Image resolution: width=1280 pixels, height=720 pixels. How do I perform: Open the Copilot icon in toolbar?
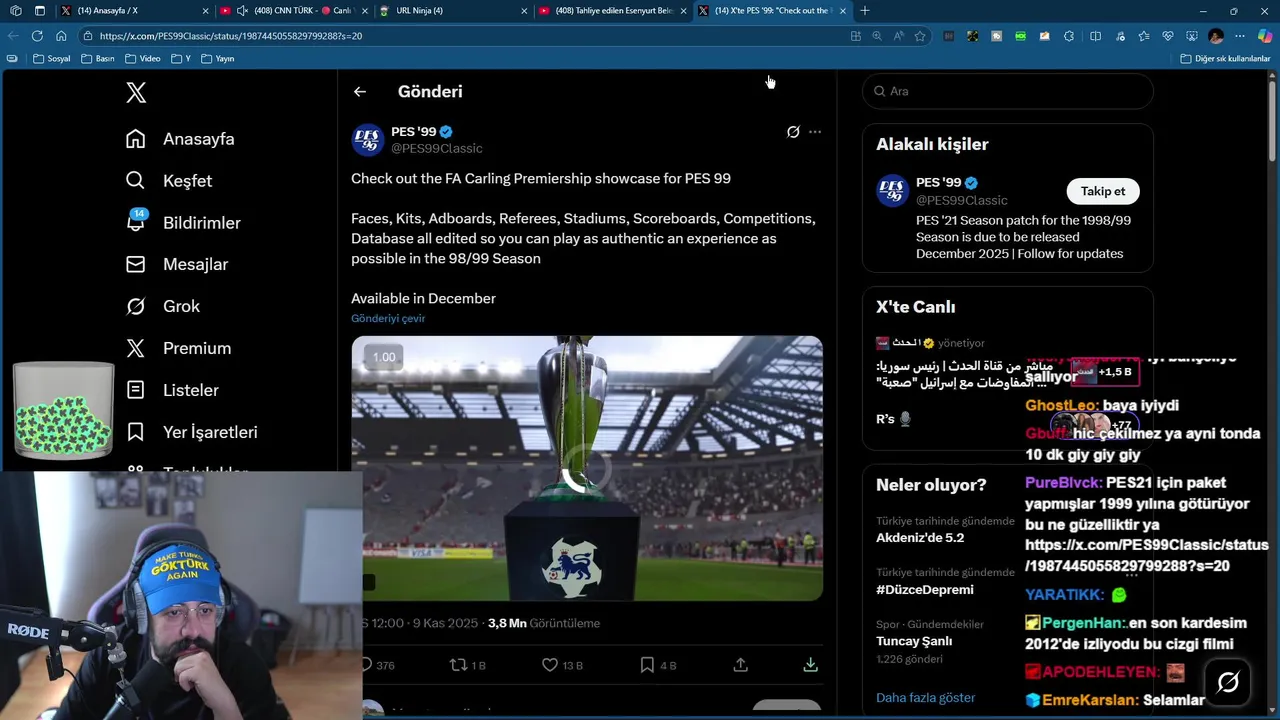[x=1264, y=36]
